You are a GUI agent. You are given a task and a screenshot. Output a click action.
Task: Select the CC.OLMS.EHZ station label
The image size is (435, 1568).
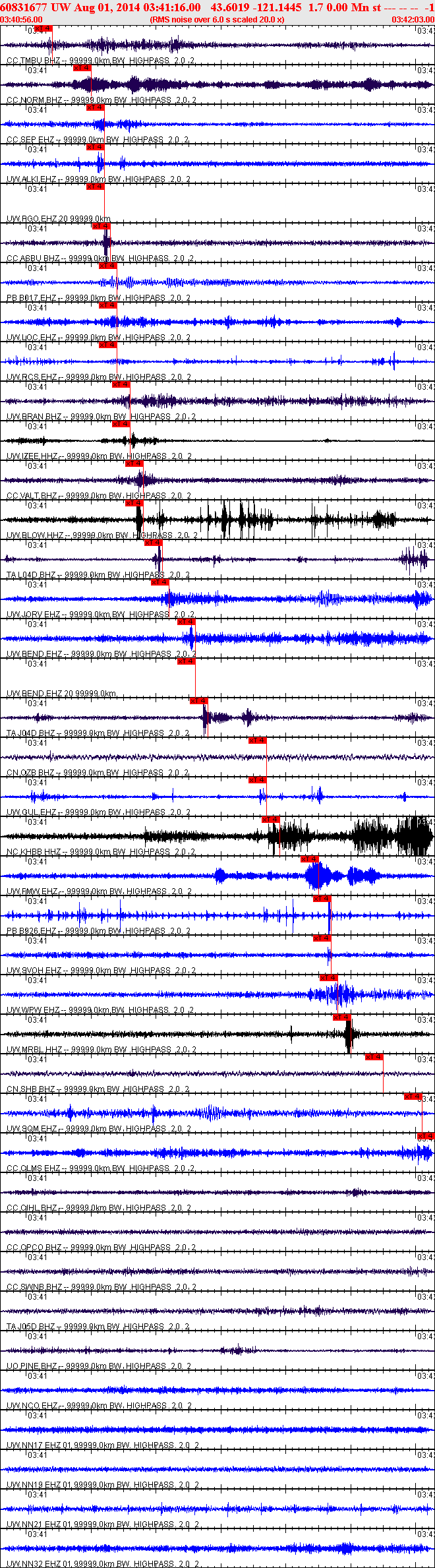101,1168
